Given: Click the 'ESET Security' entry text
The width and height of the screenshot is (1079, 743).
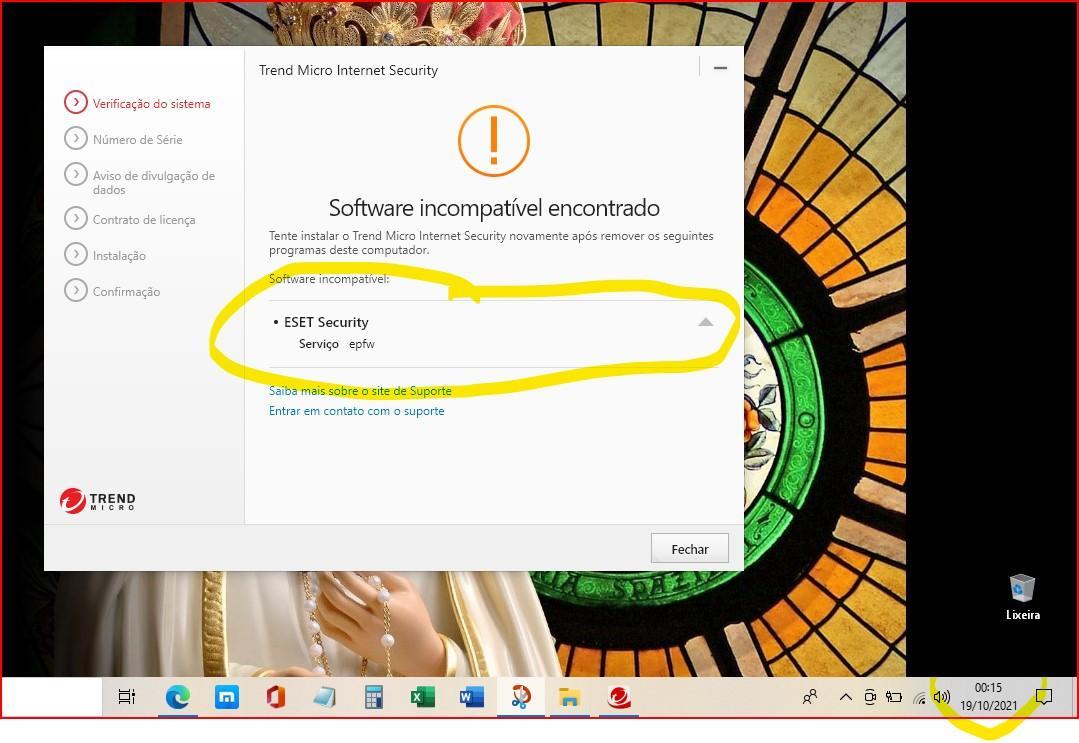Looking at the screenshot, I should click(x=326, y=322).
